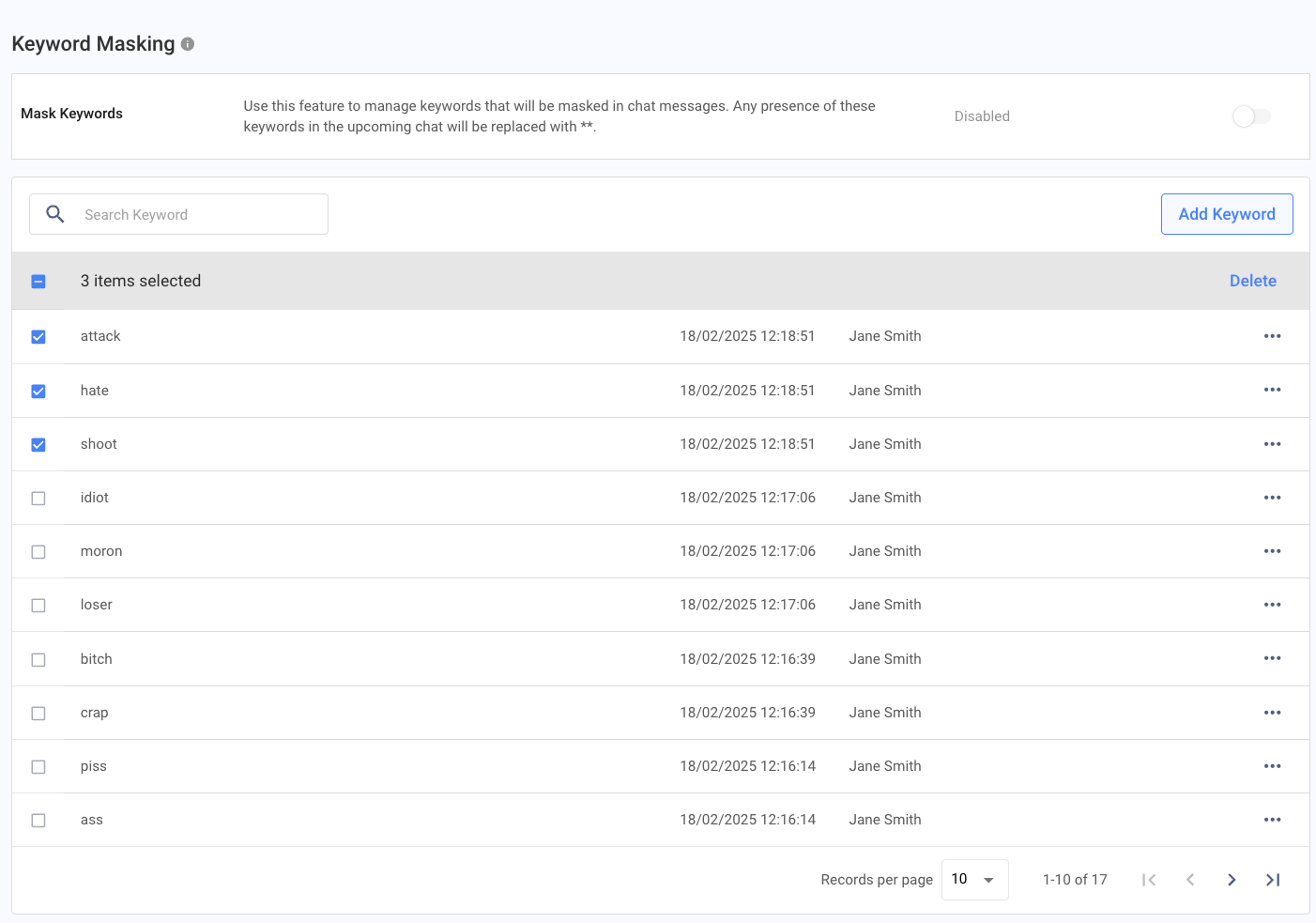Check the piss keyword checkbox

38,767
